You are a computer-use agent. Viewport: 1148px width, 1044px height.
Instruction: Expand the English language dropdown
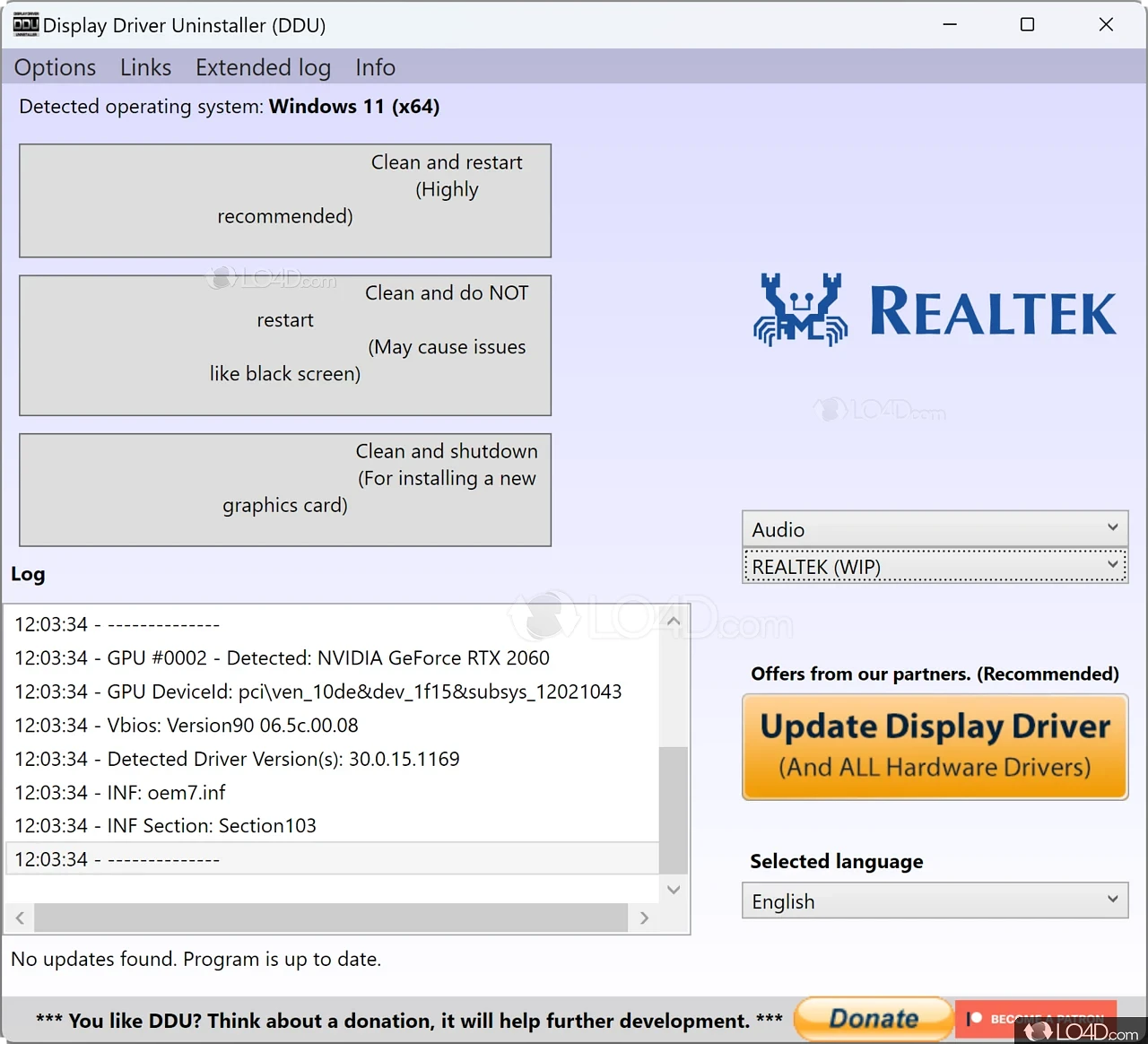coord(935,900)
